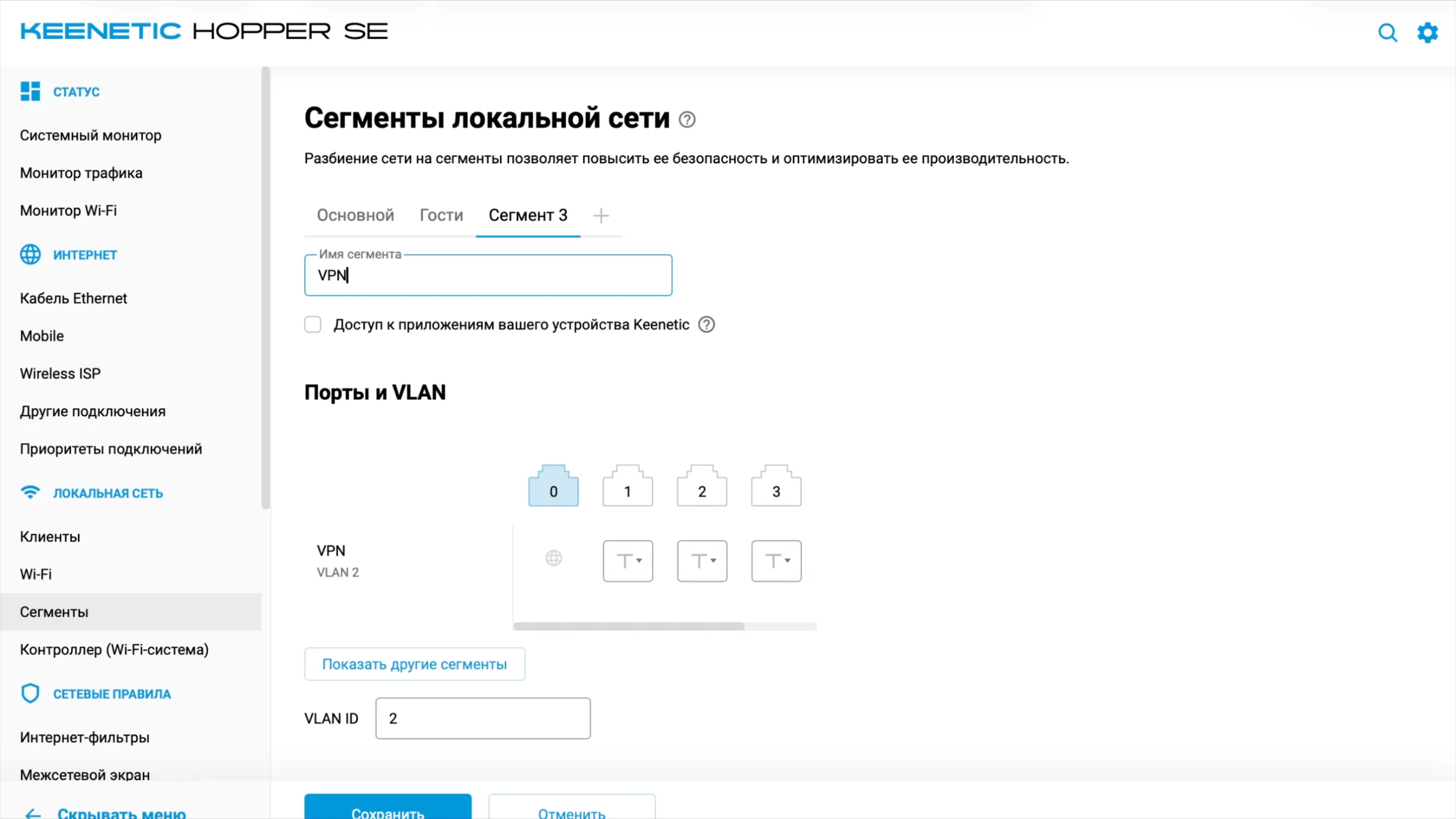This screenshot has width=1456, height=819.
Task: Enable Доступ к приложениям Keenetic checkbox
Action: [313, 324]
